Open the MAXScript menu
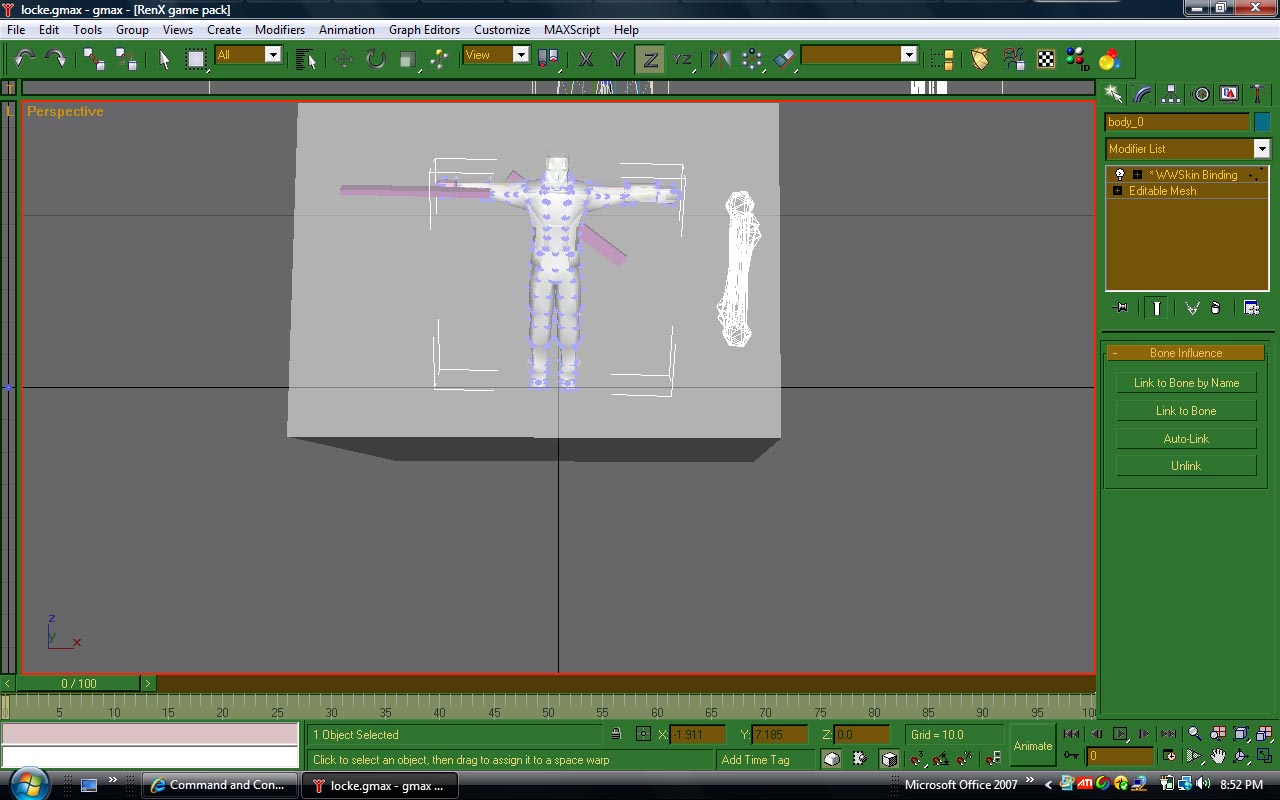 pyautogui.click(x=571, y=30)
